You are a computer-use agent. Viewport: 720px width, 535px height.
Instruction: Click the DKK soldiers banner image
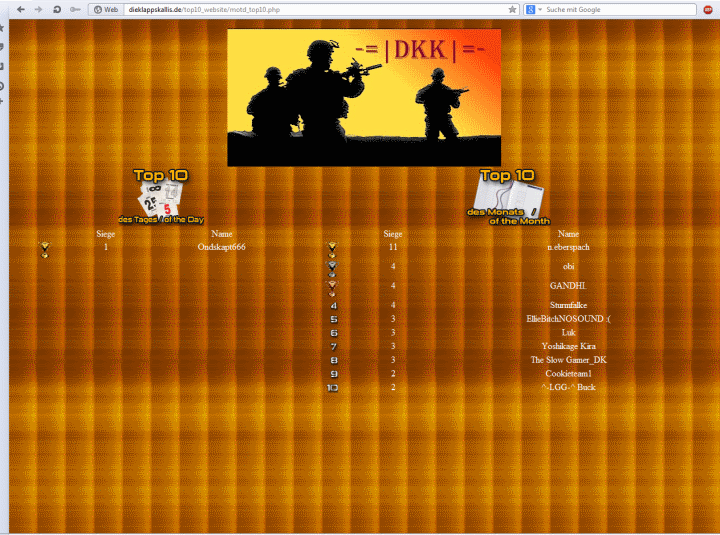[x=364, y=97]
